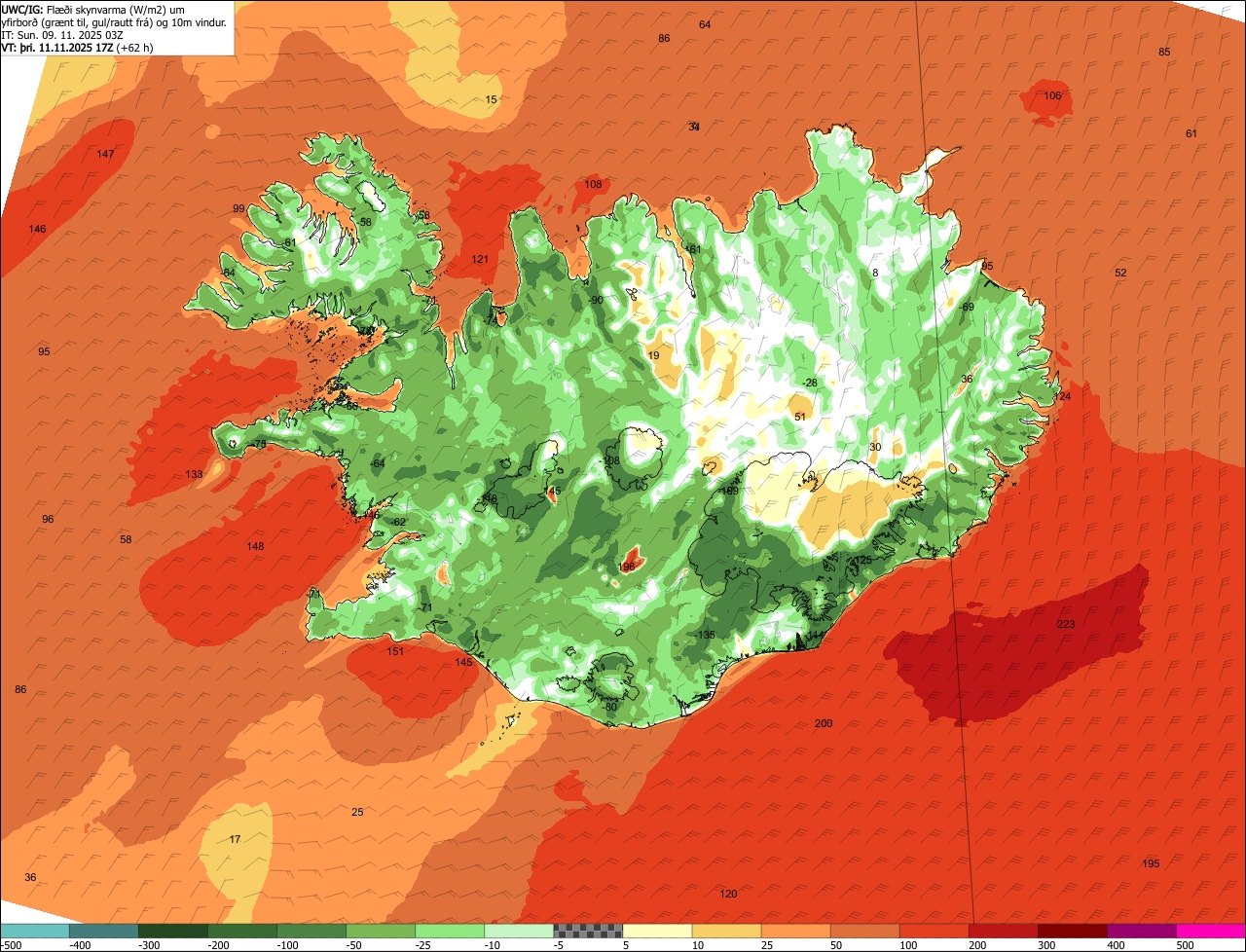Click the '51' value on the inland map
The width and height of the screenshot is (1246, 952).
click(800, 417)
